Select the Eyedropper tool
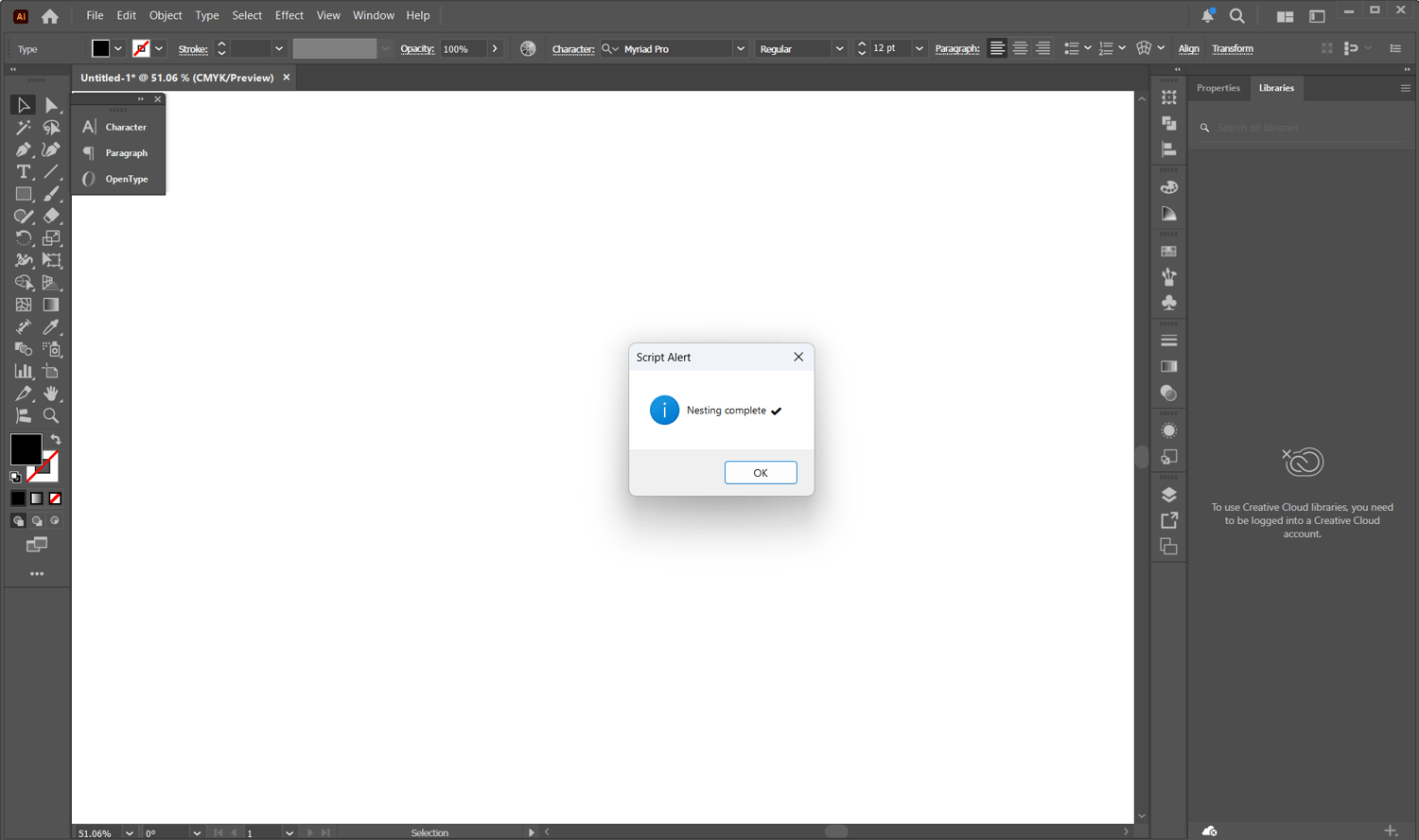1419x840 pixels. pyautogui.click(x=51, y=327)
